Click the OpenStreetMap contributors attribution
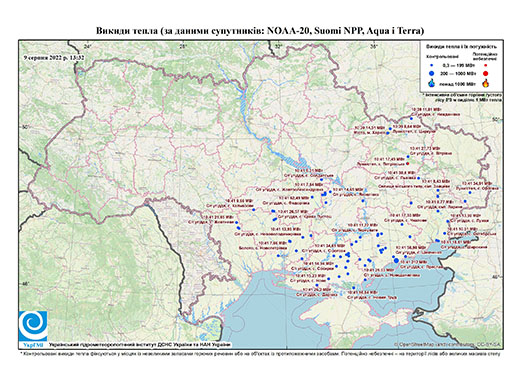 click(448, 344)
